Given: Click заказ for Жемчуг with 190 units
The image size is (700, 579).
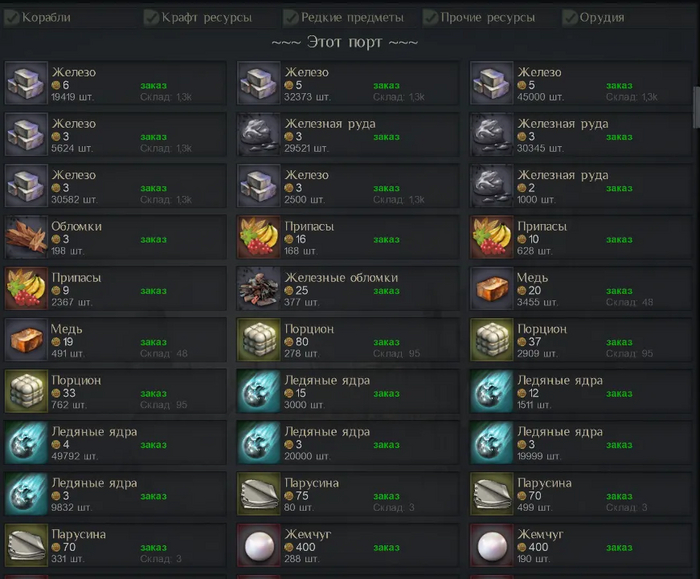Looking at the screenshot, I should pos(619,547).
